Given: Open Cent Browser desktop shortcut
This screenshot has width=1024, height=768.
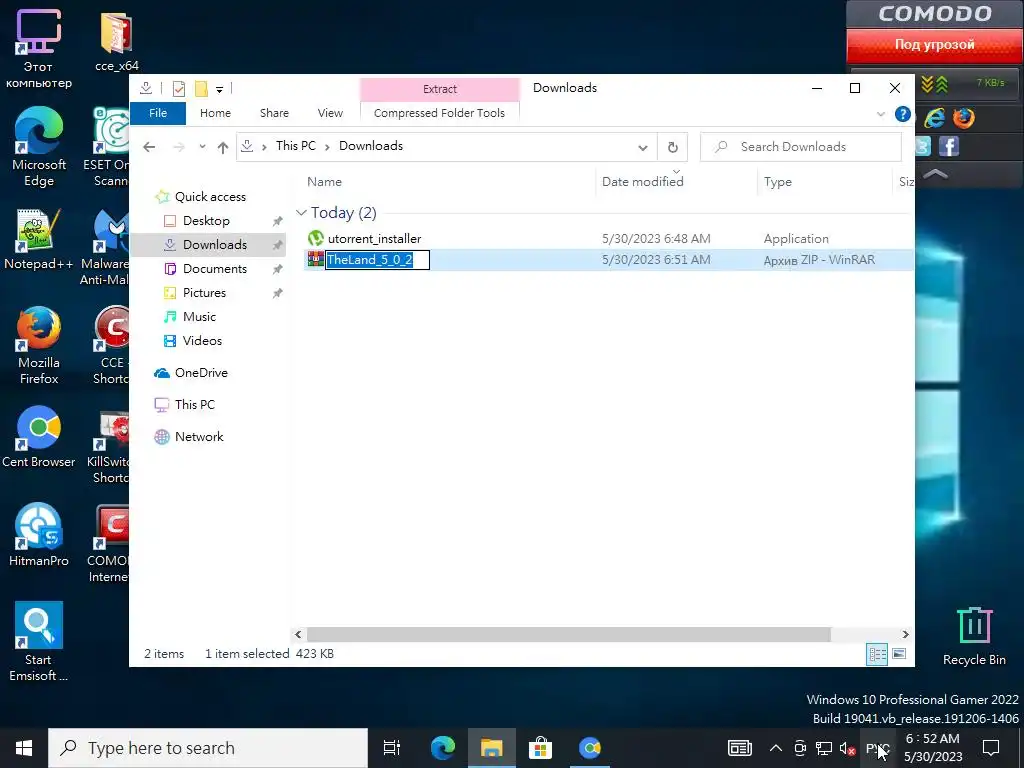Looking at the screenshot, I should tap(39, 437).
